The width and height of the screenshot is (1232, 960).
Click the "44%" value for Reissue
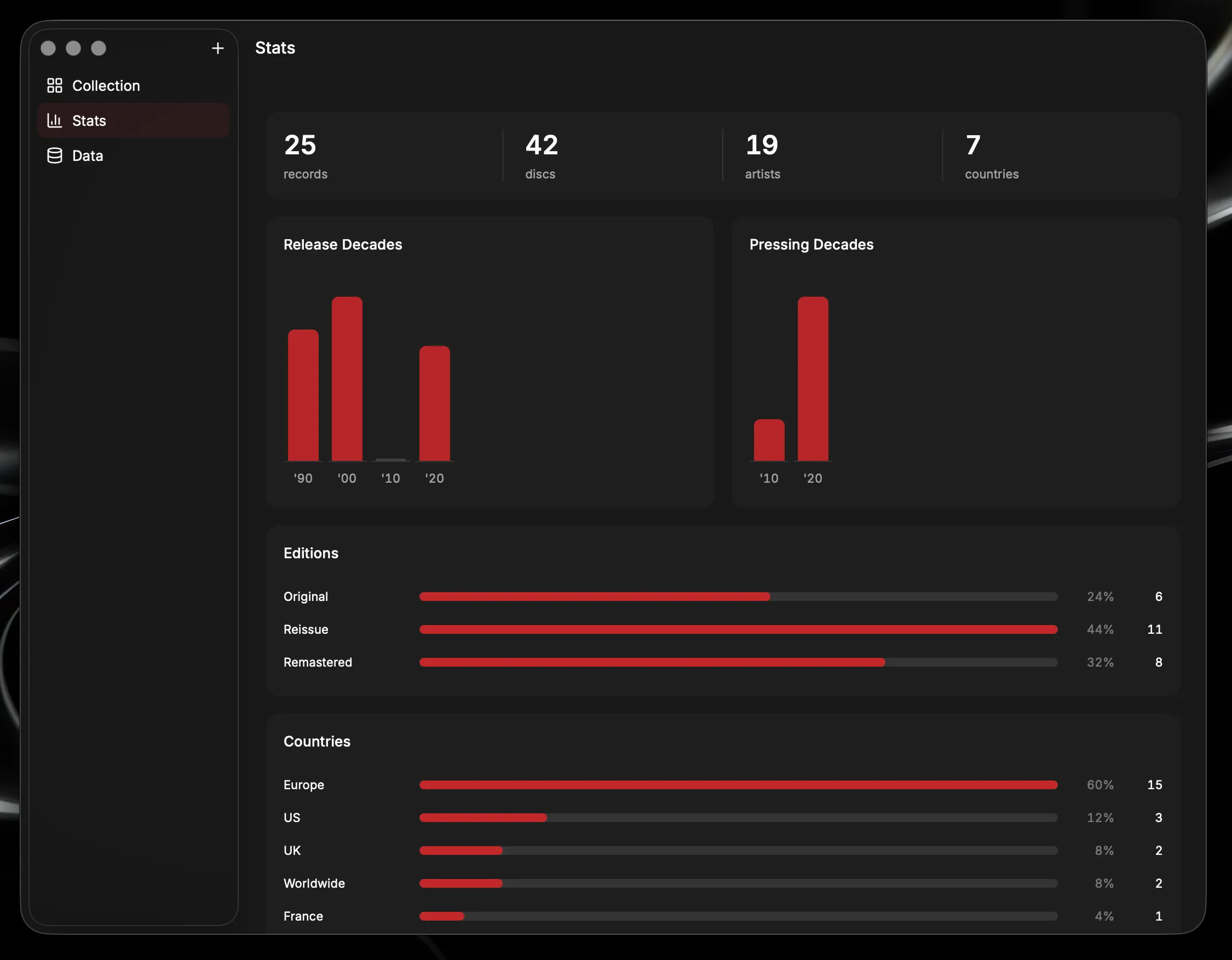pyautogui.click(x=1101, y=629)
